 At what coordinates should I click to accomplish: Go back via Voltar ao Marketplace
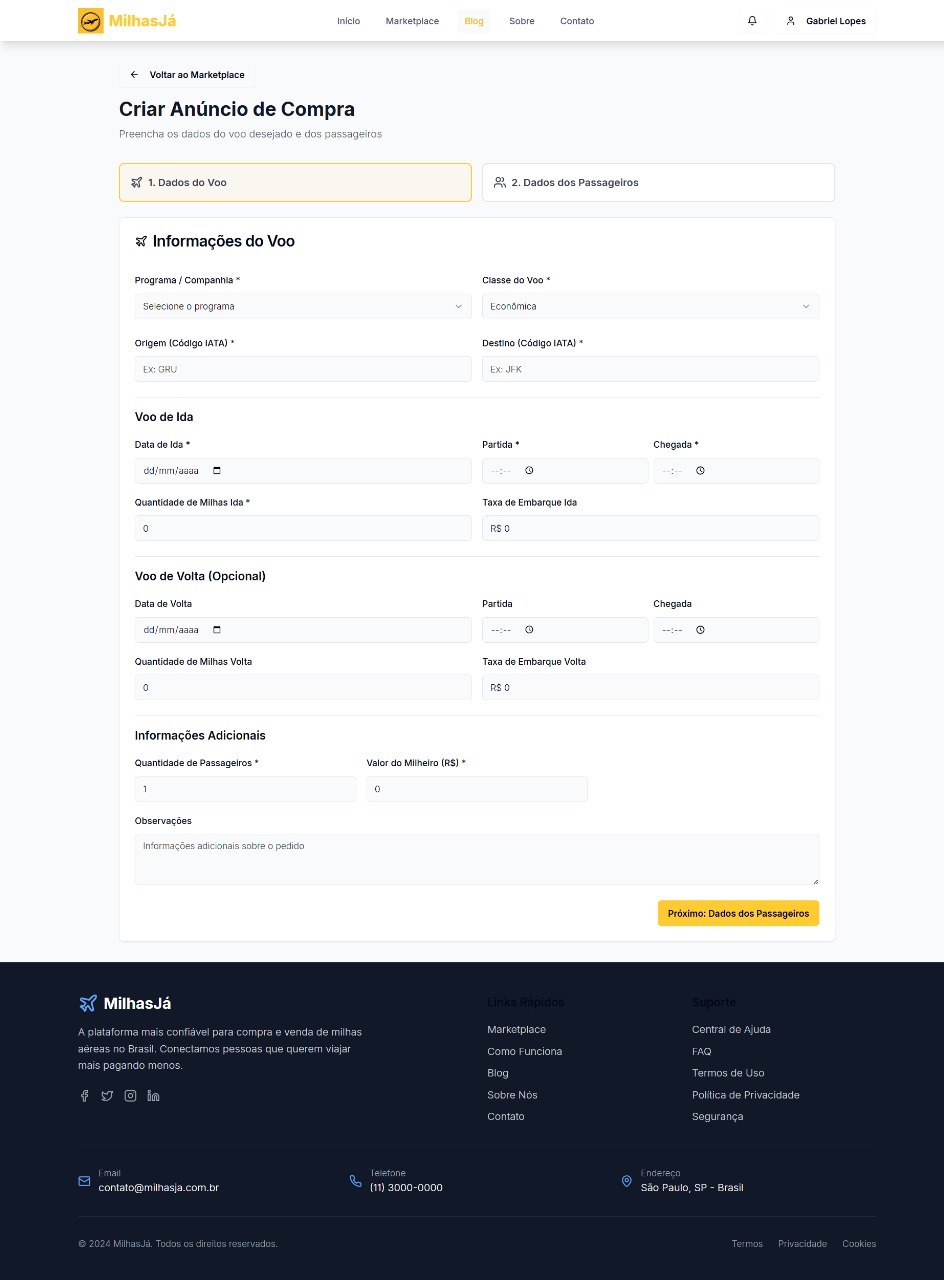(188, 75)
